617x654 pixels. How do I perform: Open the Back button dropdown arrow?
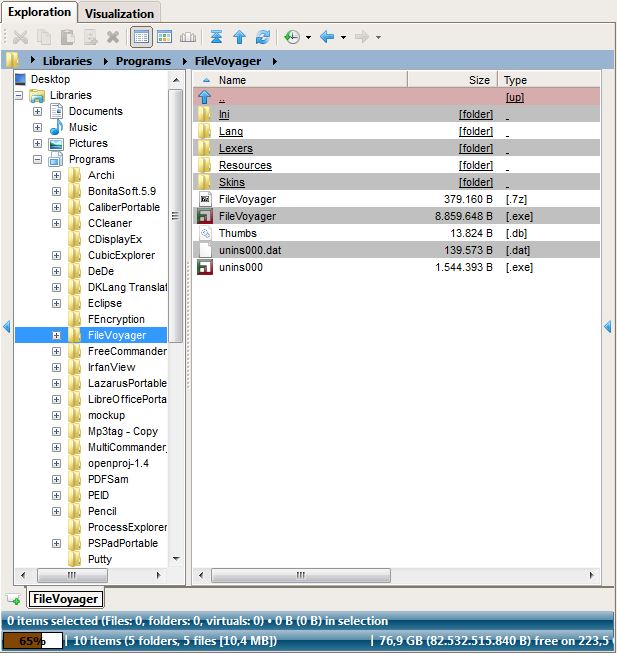pyautogui.click(x=343, y=38)
